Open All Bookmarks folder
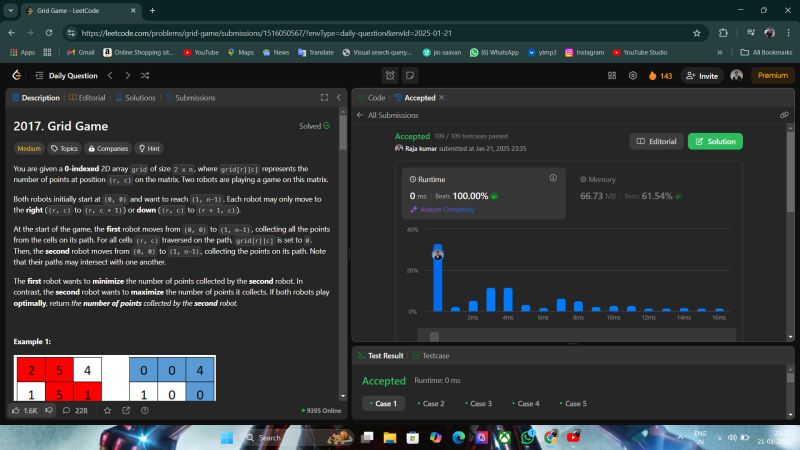 pyautogui.click(x=766, y=52)
